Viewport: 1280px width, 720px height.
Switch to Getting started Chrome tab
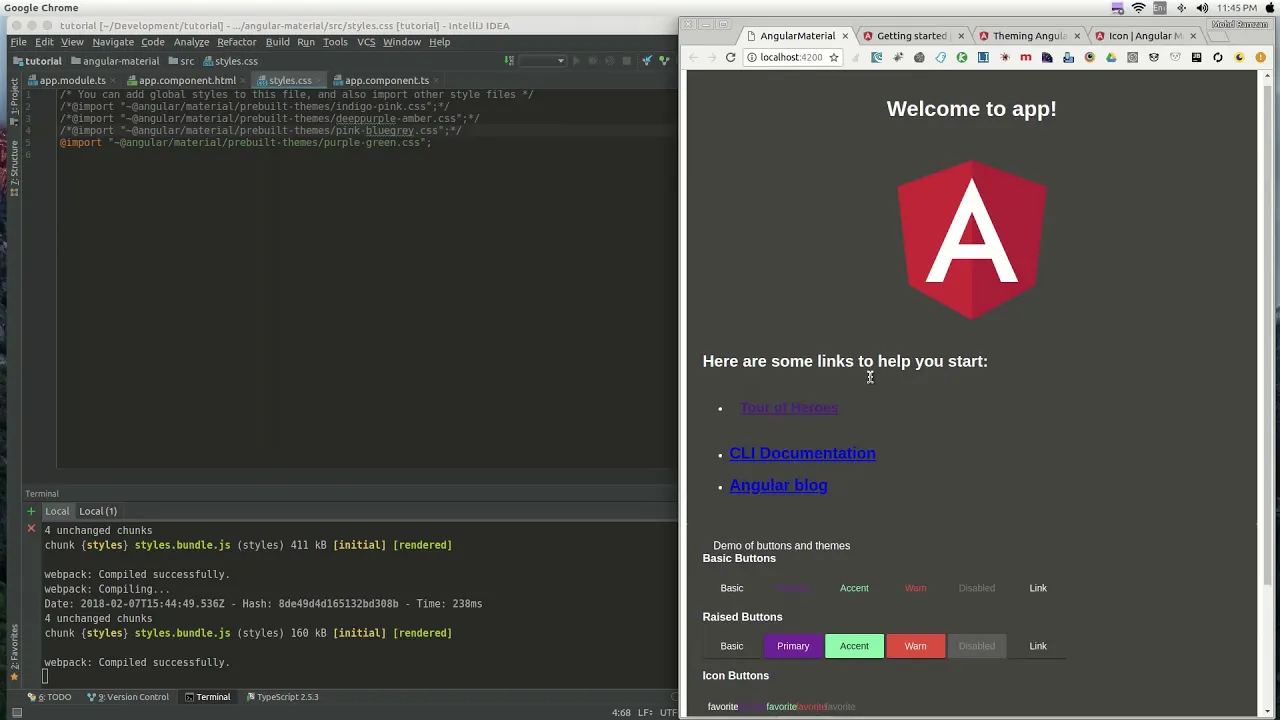pyautogui.click(x=912, y=36)
